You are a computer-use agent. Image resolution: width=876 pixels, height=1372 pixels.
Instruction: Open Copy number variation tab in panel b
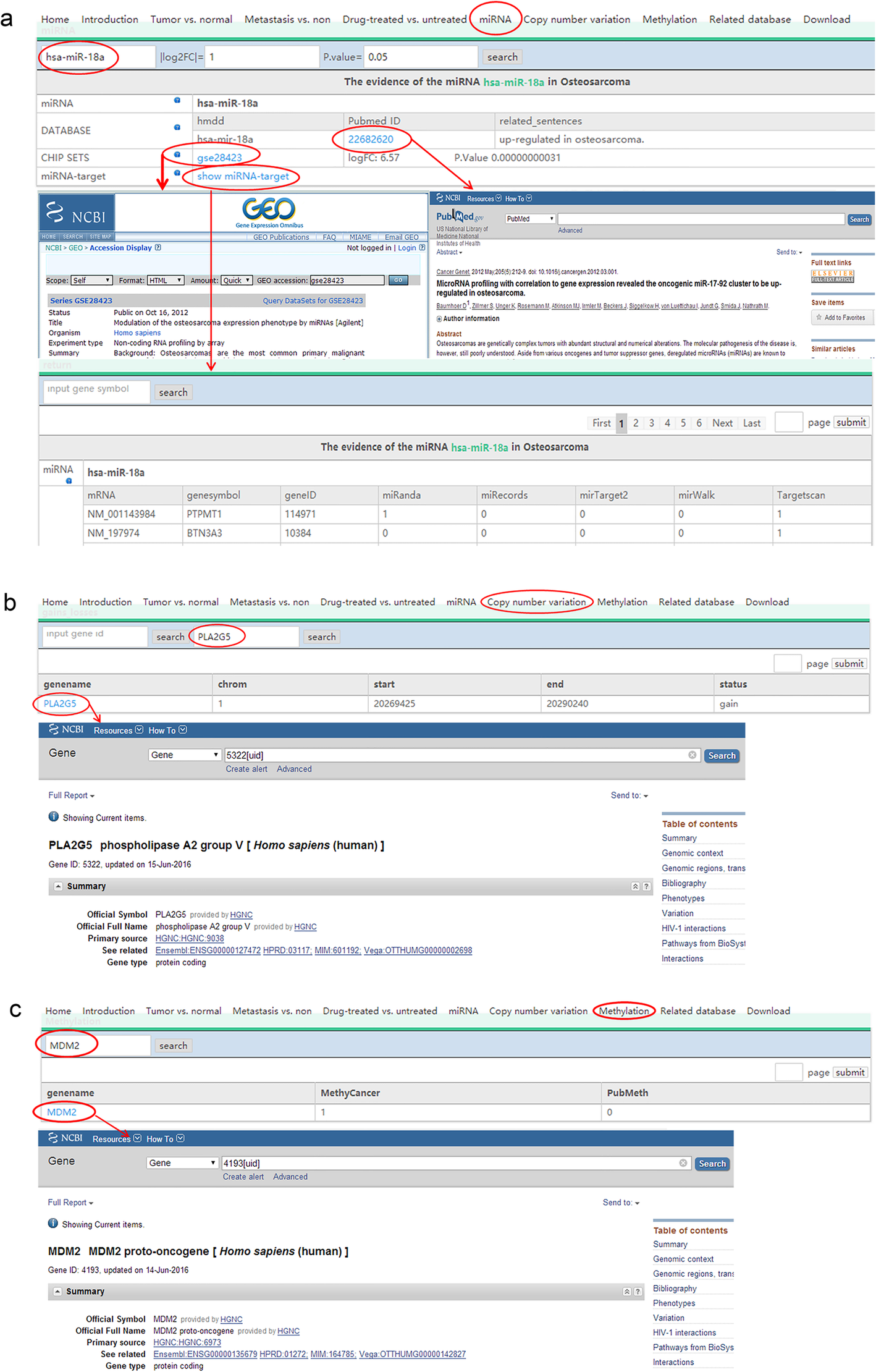pos(536,602)
